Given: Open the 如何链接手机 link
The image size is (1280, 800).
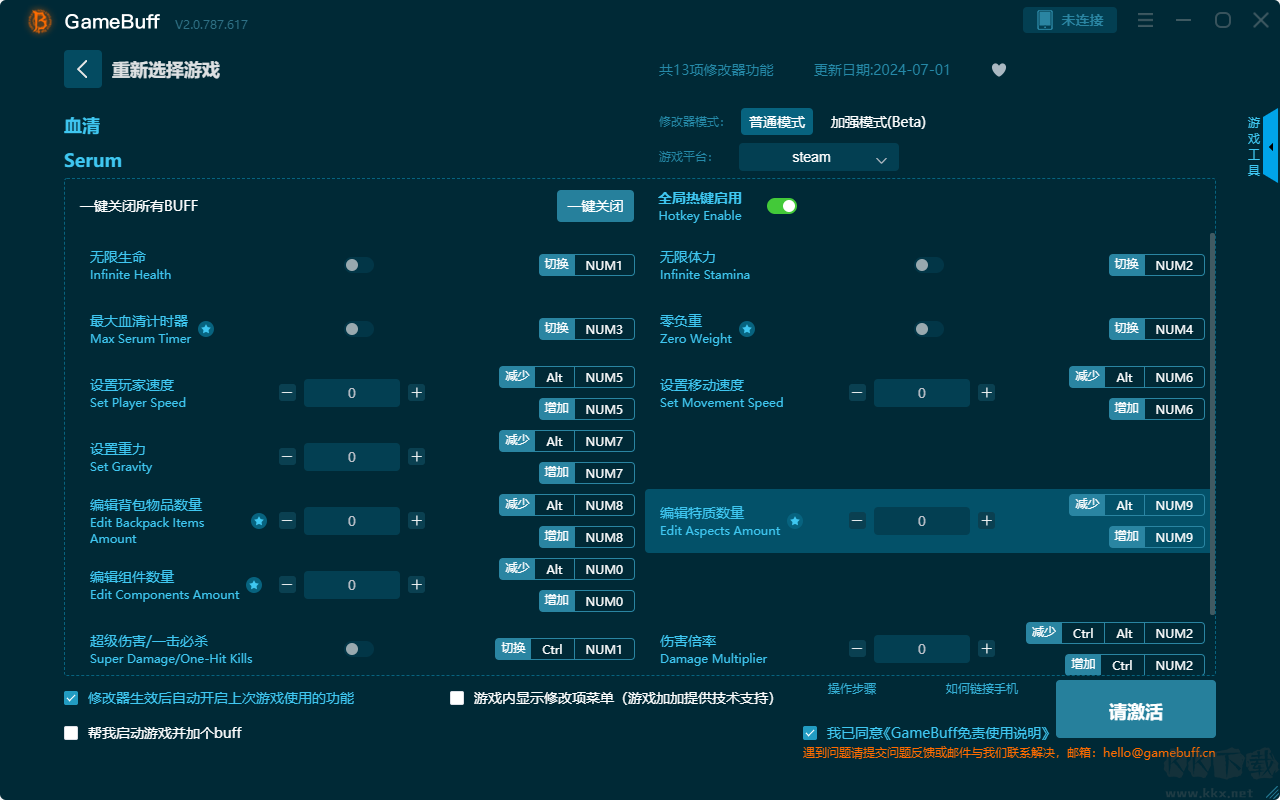Looking at the screenshot, I should click(x=982, y=689).
